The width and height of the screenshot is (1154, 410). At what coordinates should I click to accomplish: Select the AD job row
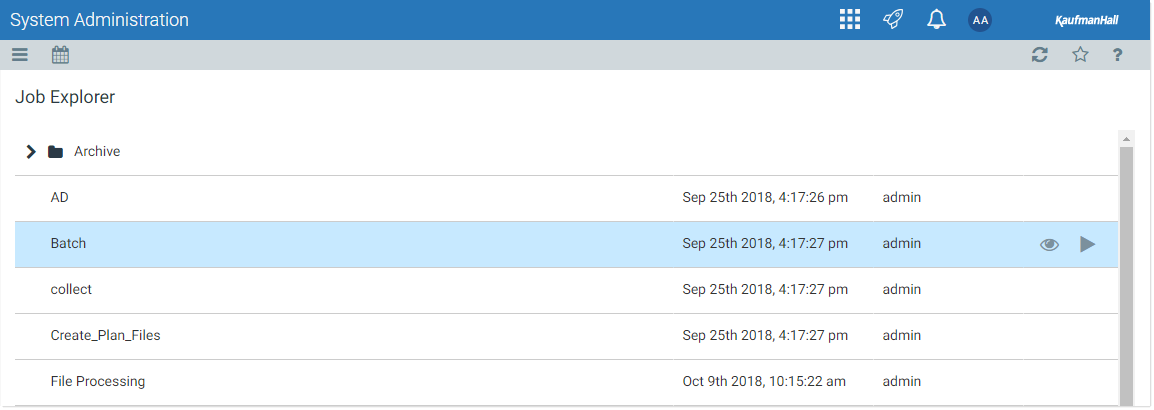point(566,199)
